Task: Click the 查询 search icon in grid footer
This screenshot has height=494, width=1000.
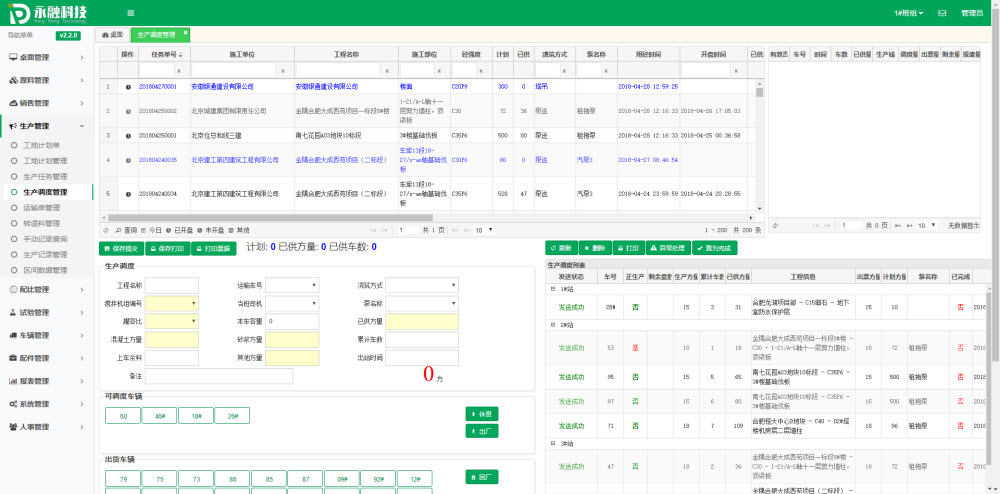Action: [119, 230]
